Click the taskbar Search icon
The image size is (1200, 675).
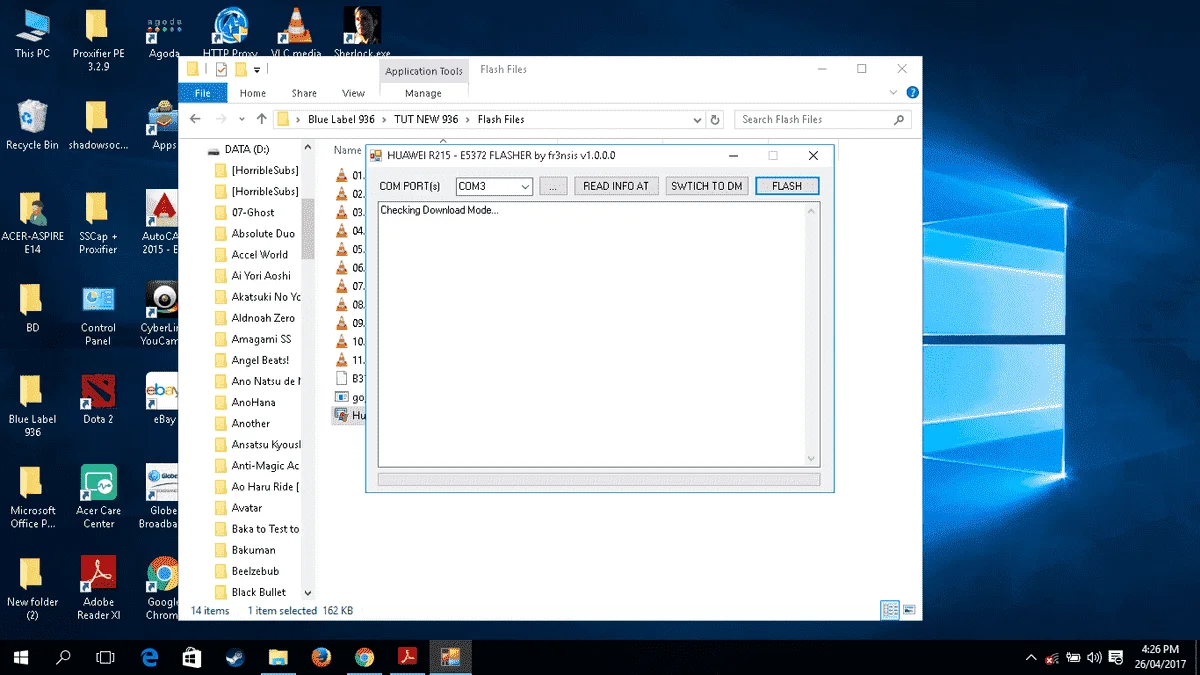point(64,657)
